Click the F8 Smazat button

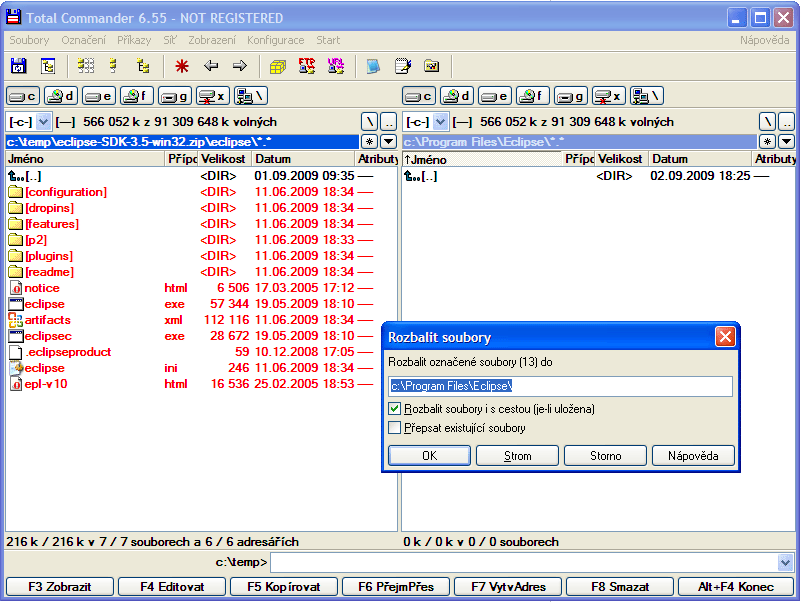(620, 587)
